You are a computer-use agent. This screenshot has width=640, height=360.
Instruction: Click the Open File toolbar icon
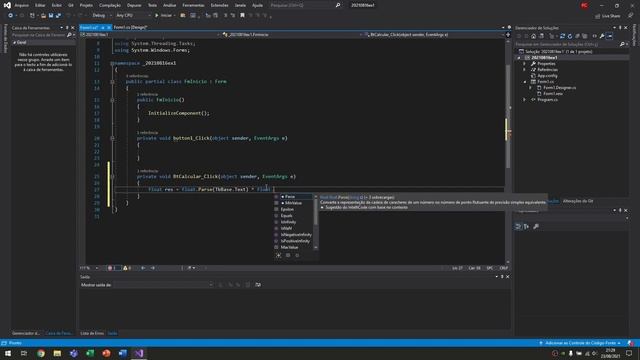tap(43, 16)
